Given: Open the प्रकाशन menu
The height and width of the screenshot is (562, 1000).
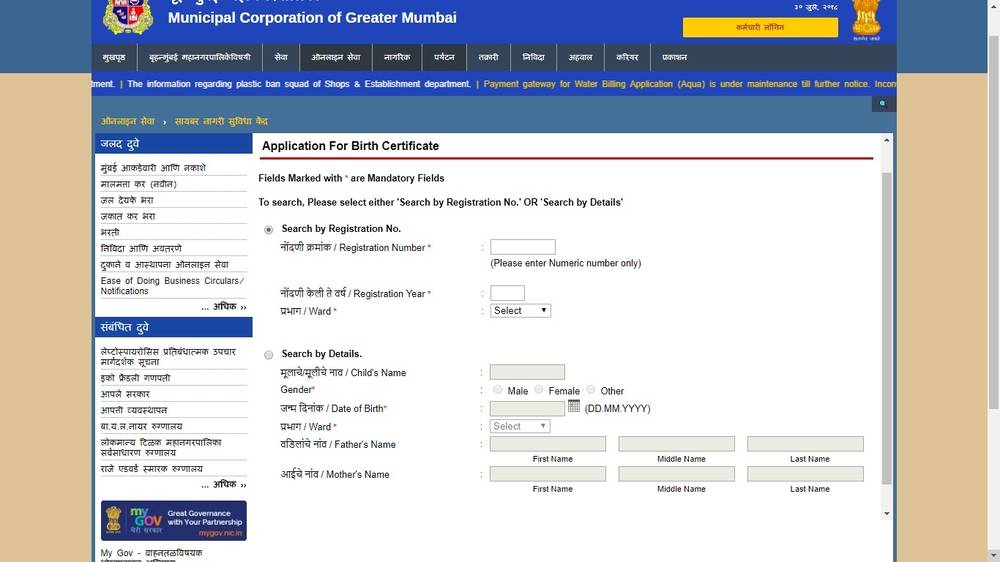Looking at the screenshot, I should [674, 57].
